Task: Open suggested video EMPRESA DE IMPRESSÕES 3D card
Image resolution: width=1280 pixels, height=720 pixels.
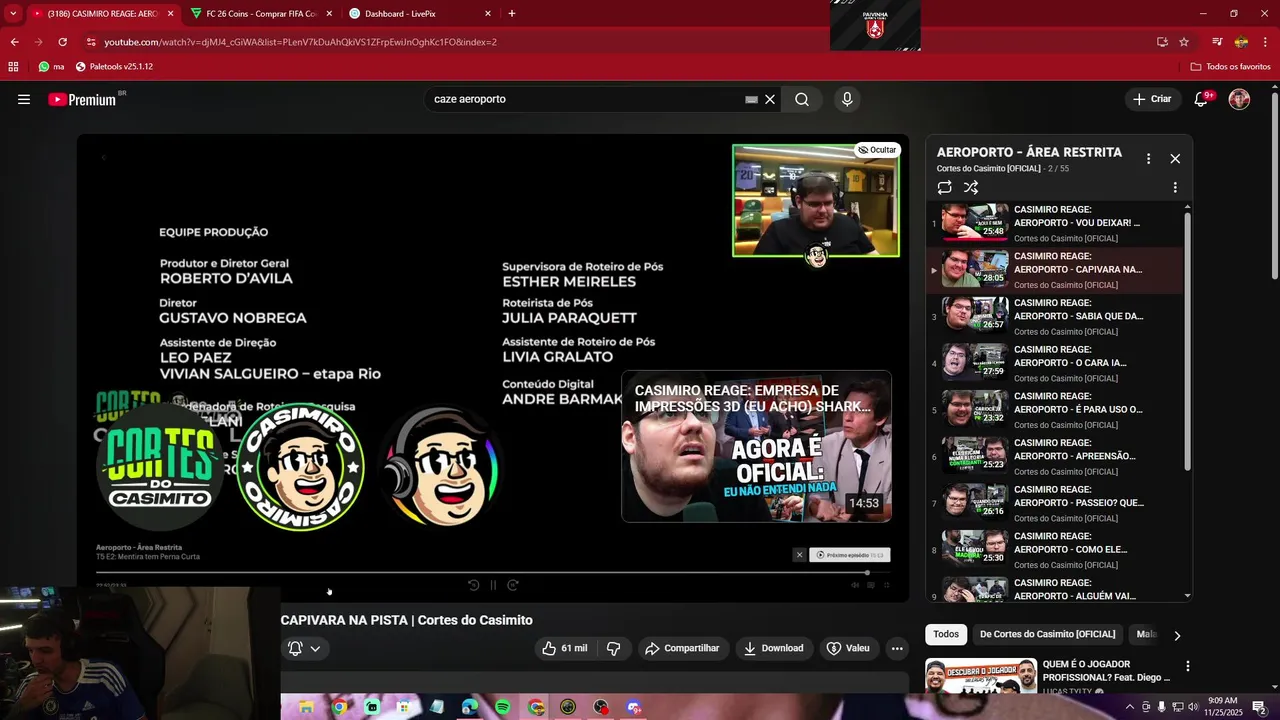Action: [756, 446]
